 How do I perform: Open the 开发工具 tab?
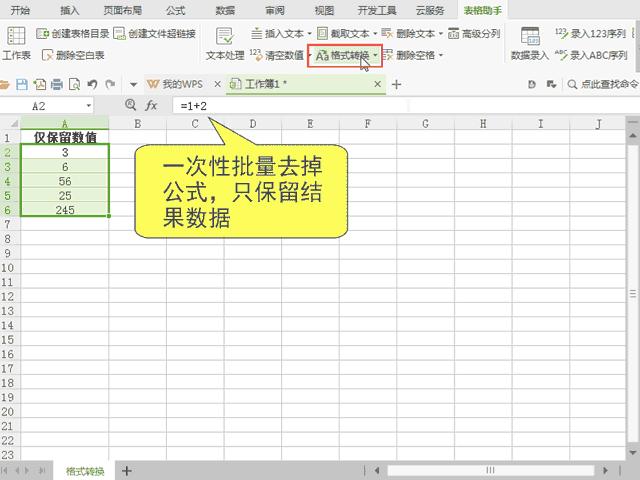pos(377,10)
